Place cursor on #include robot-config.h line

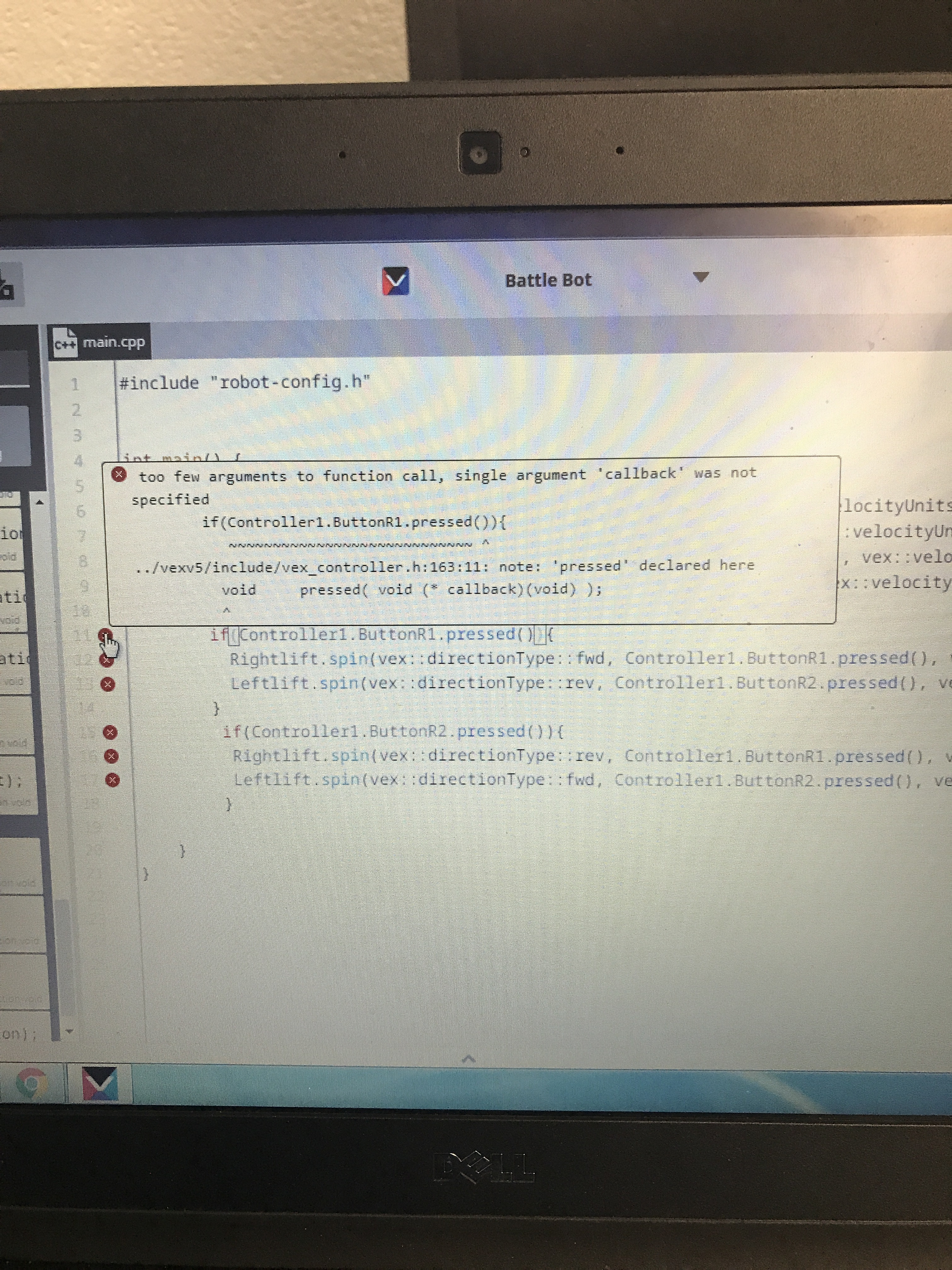click(x=245, y=382)
